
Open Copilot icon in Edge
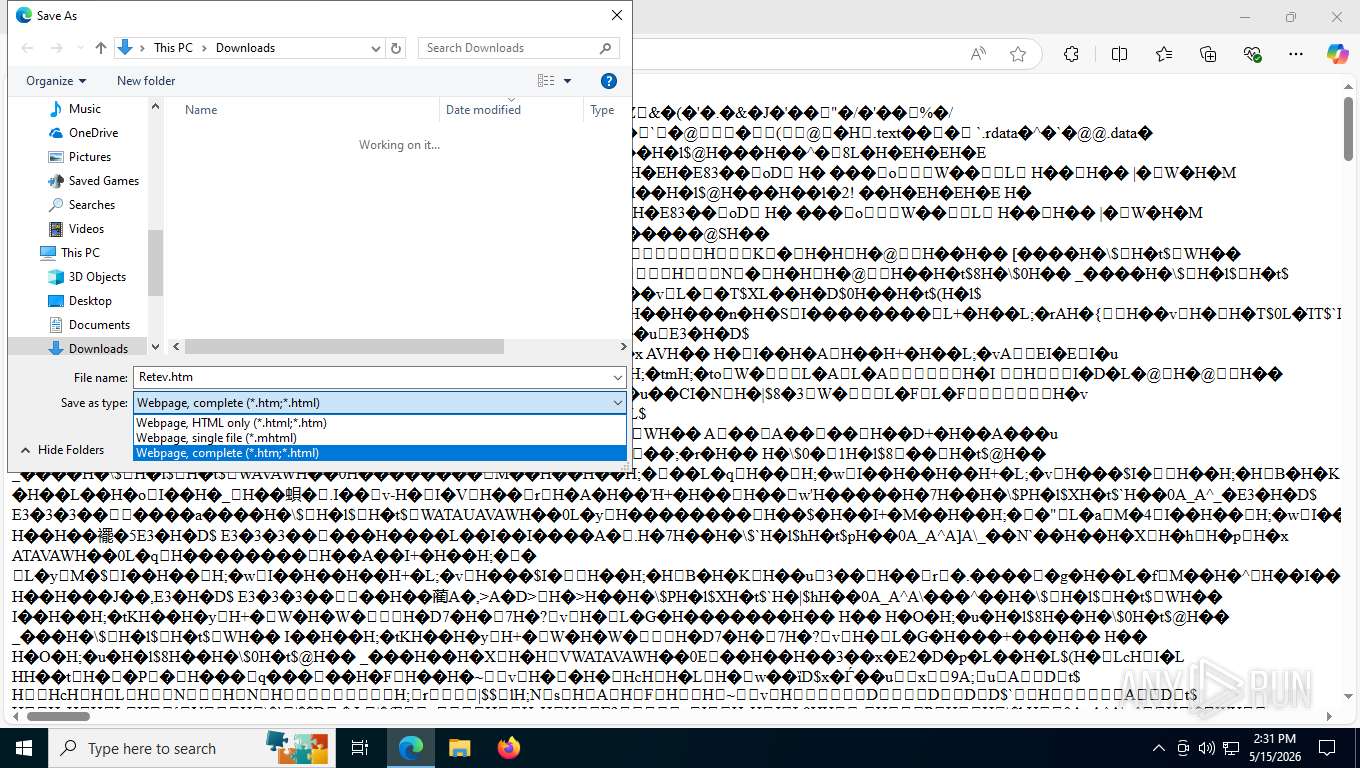coord(1337,54)
